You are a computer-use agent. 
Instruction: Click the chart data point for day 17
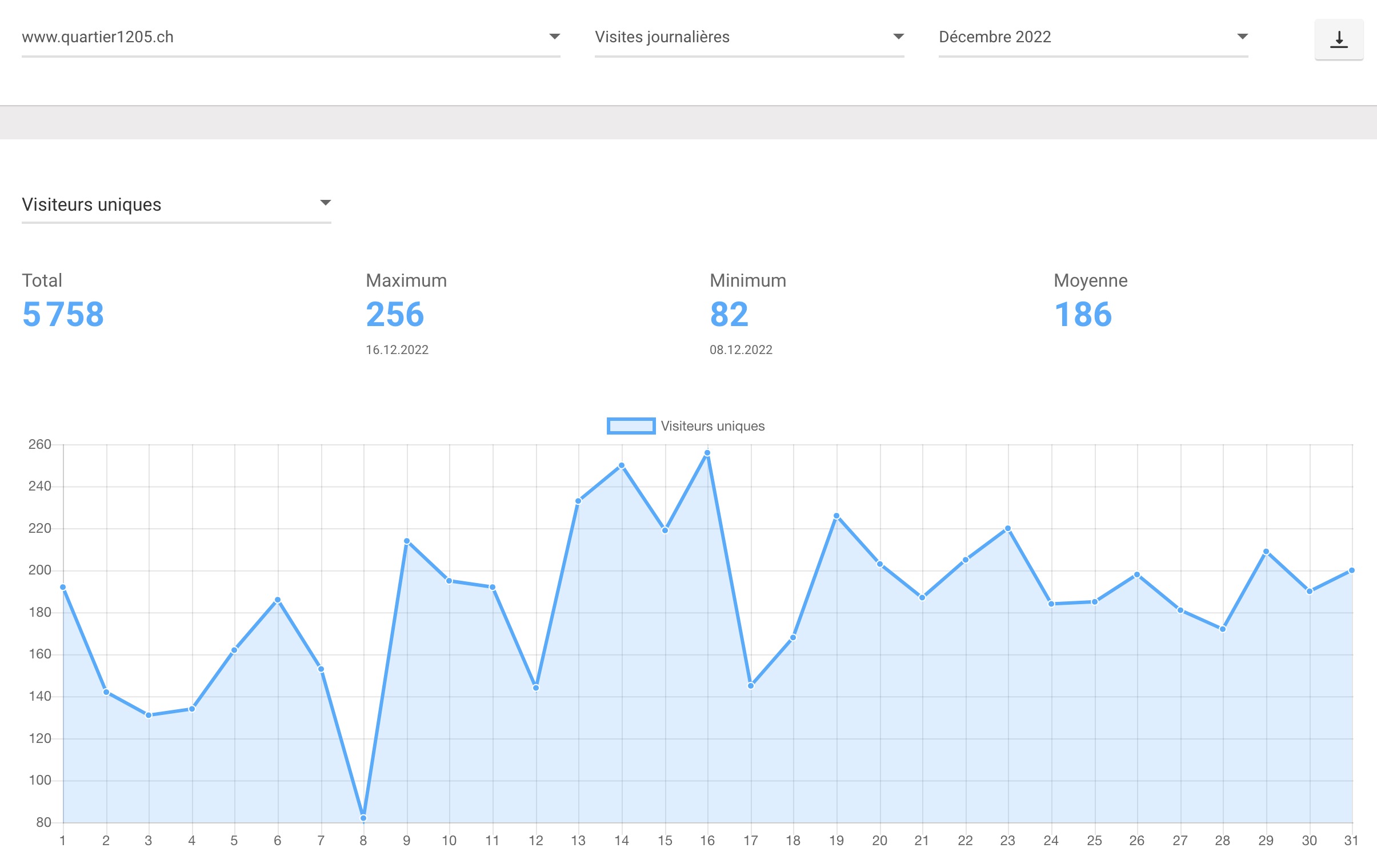tap(751, 686)
